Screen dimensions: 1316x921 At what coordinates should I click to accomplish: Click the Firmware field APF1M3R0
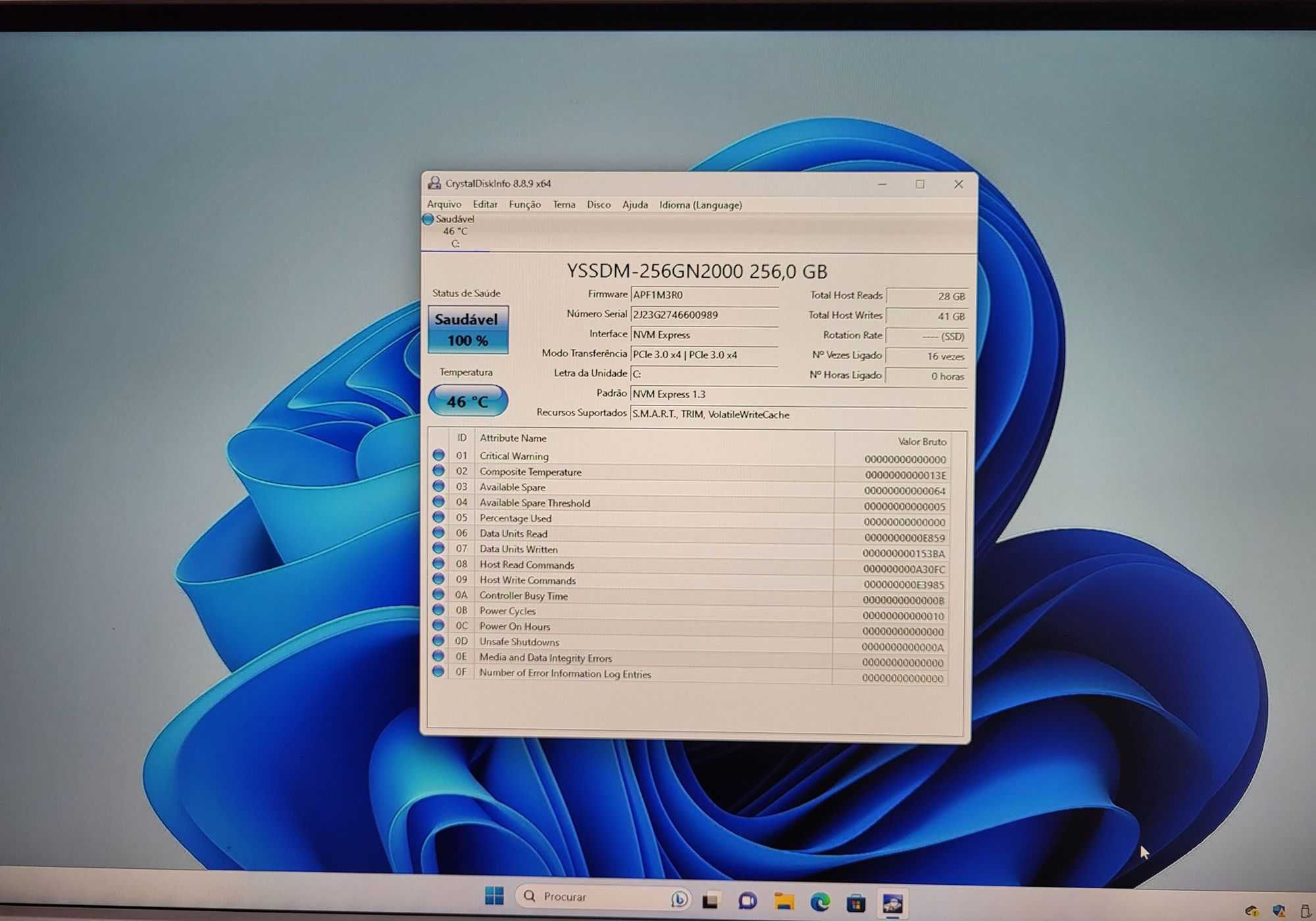point(704,295)
